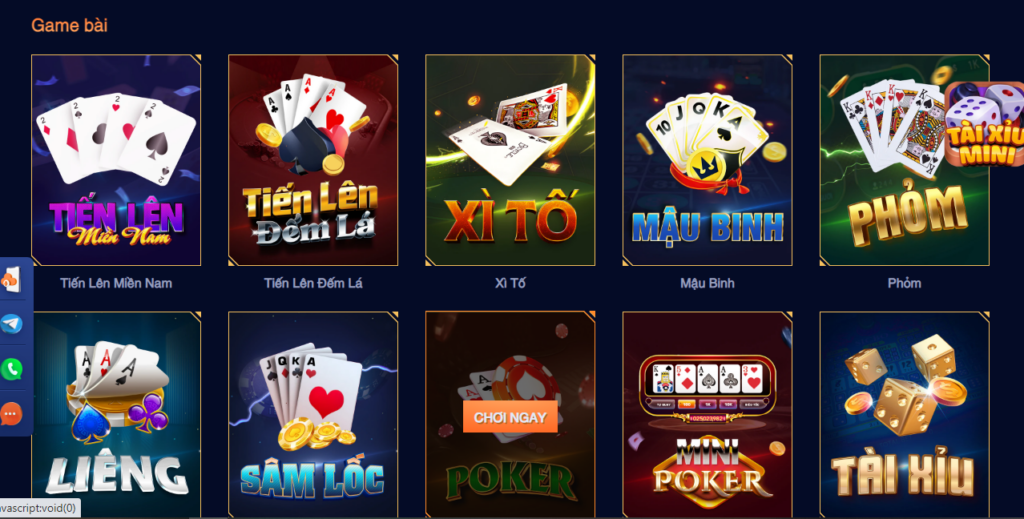Image resolution: width=1024 pixels, height=519 pixels.
Task: Launch the Mậu Binh game thumbnail
Action: tap(707, 160)
